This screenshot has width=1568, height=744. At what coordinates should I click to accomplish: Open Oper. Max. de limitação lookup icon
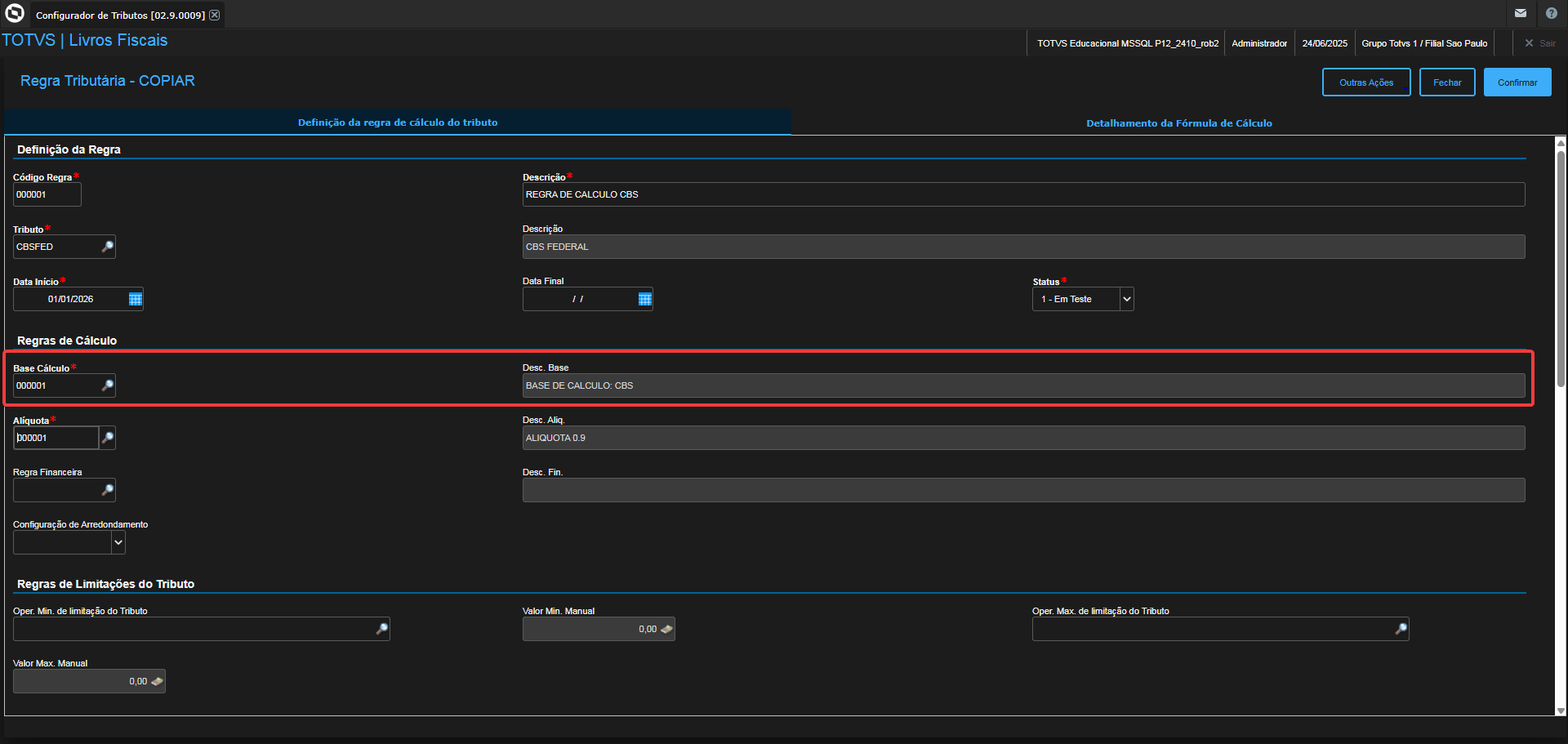point(1401,629)
